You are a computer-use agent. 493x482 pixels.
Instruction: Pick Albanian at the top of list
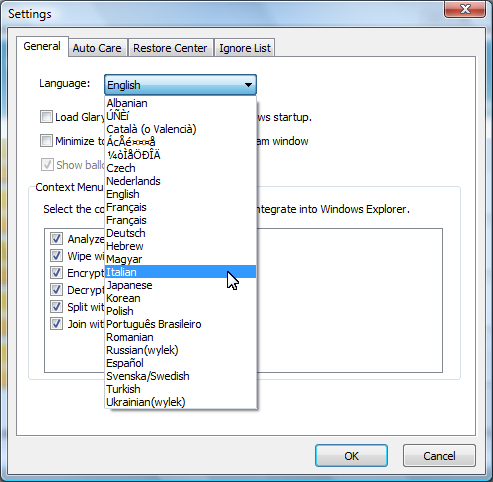tap(180, 103)
